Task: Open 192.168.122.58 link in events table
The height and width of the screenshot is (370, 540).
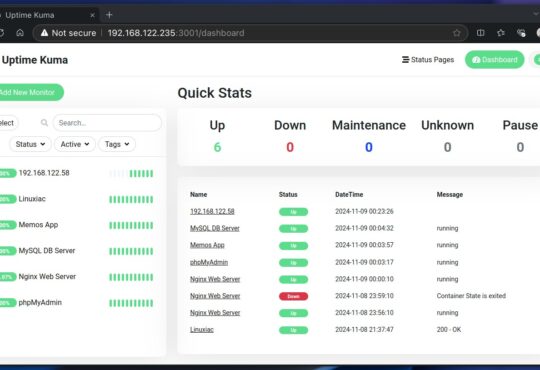Action: point(212,211)
